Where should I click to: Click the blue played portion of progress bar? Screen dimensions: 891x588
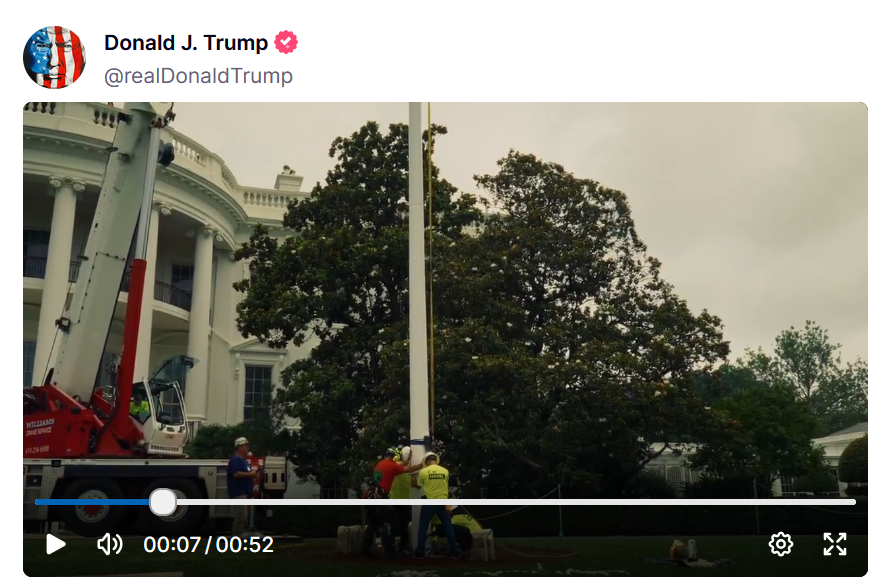tap(92, 502)
